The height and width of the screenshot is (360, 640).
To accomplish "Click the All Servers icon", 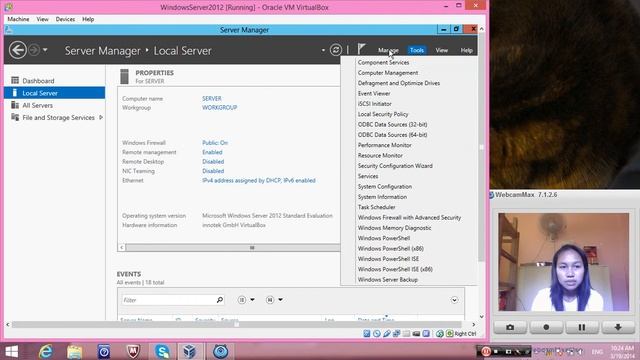I will [15, 105].
